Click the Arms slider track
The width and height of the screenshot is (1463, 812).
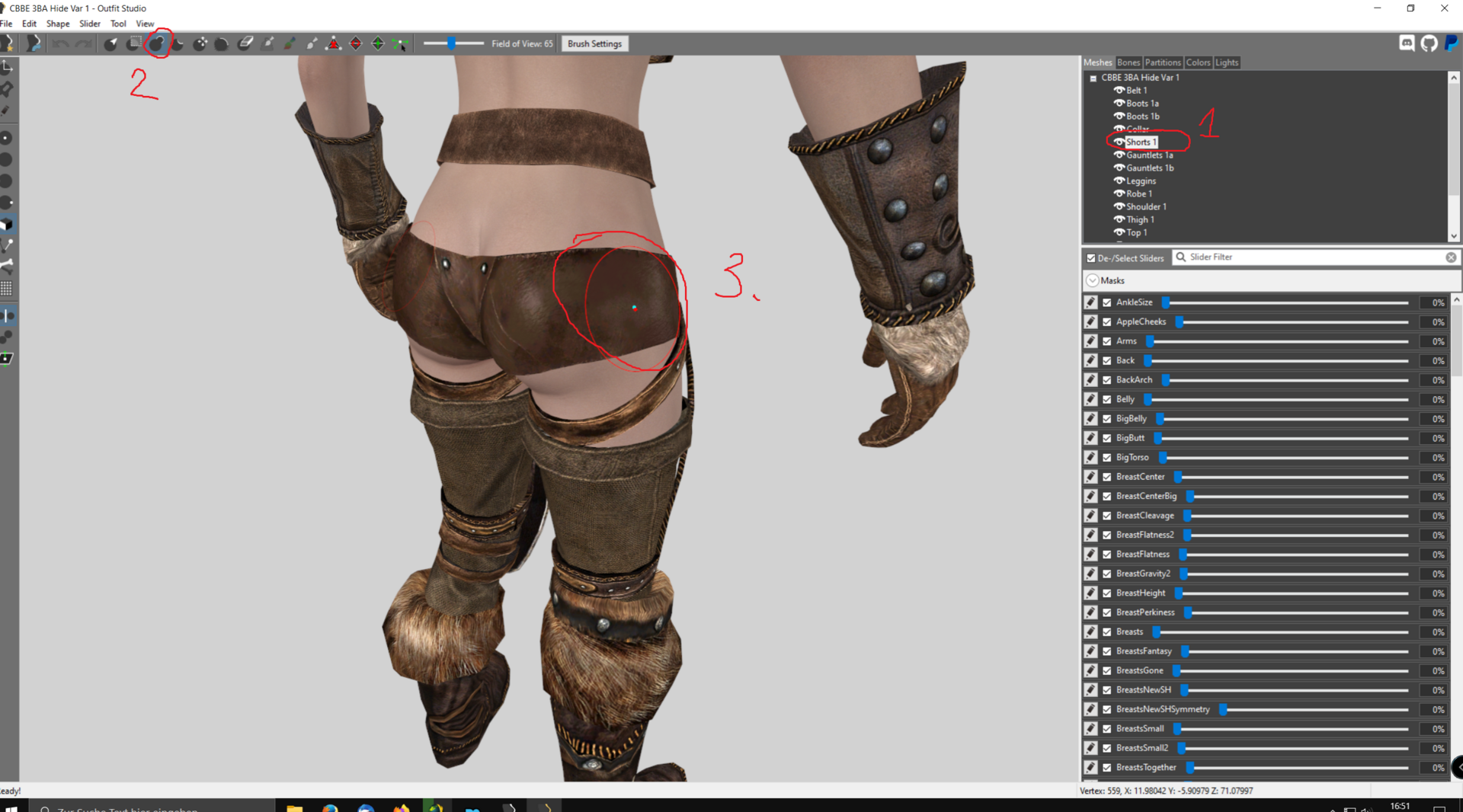[1278, 341]
